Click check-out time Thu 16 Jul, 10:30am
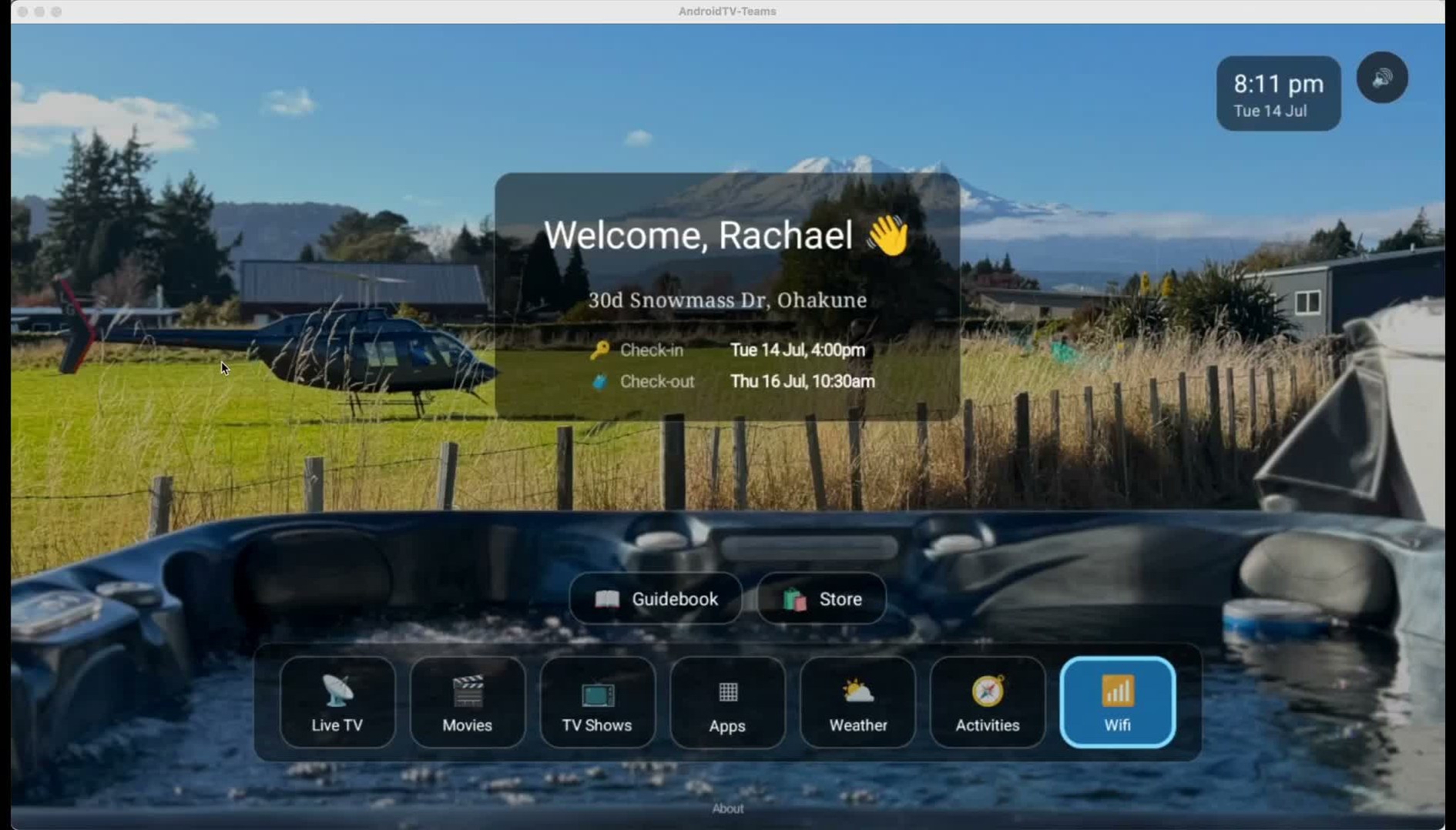This screenshot has height=830, width=1456. point(802,381)
